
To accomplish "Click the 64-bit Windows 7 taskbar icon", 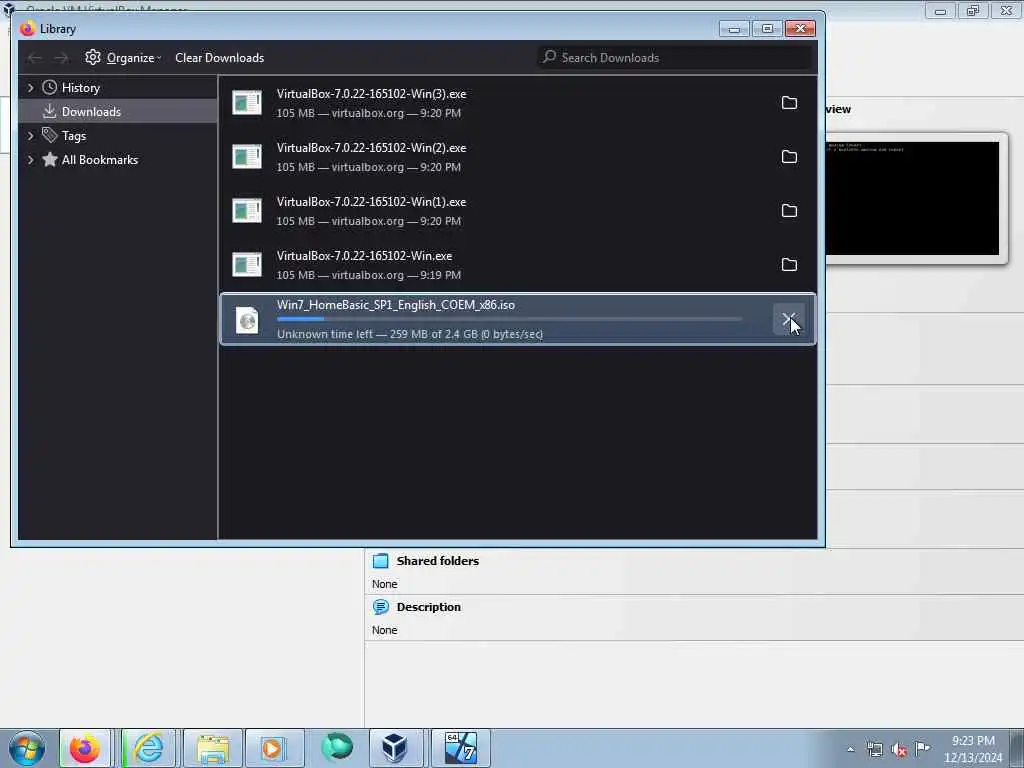I will 460,748.
